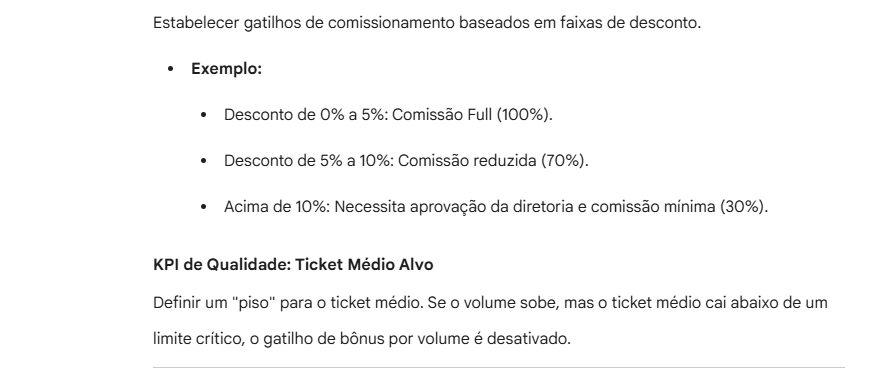Click the bullet before 'Acima de 10%'

(x=203, y=207)
